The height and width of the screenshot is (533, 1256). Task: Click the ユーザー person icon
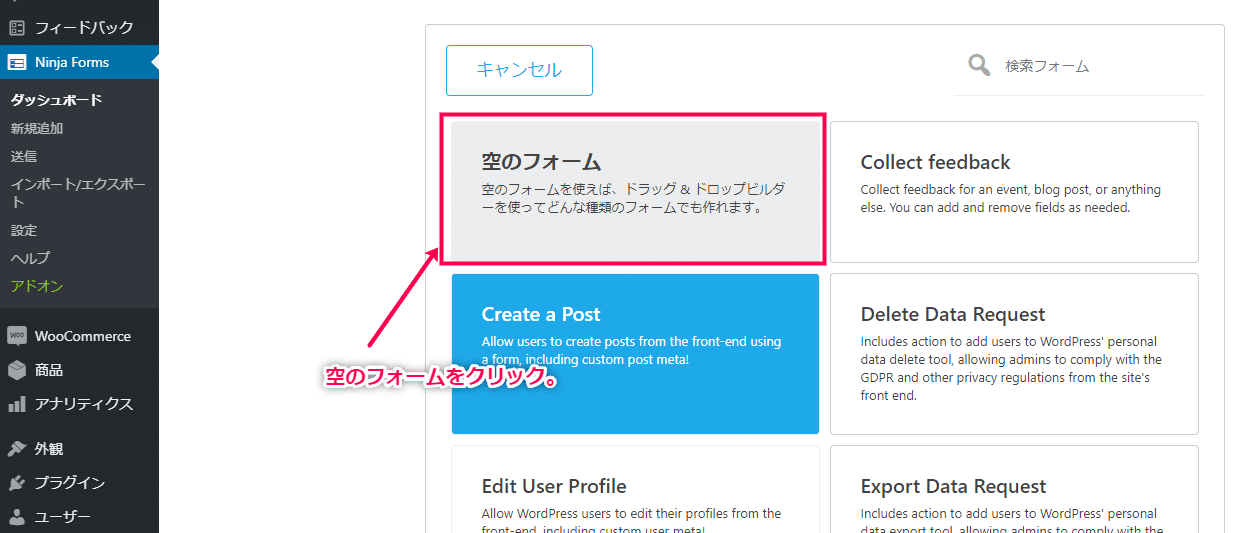(x=17, y=517)
